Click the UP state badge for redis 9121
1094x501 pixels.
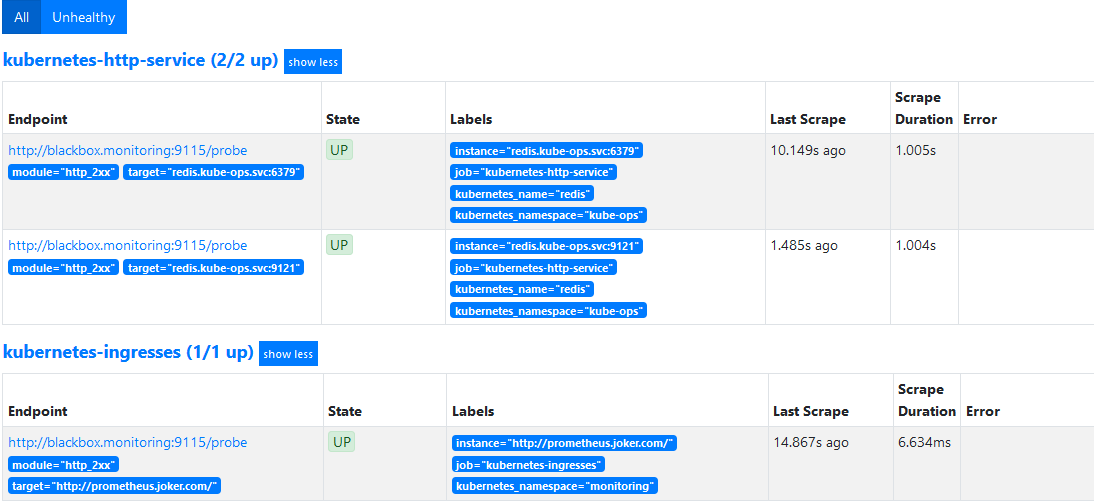(339, 245)
